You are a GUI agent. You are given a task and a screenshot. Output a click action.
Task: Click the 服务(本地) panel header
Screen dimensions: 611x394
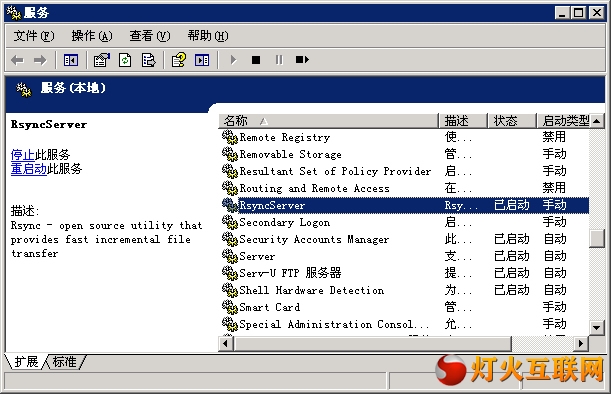72,88
